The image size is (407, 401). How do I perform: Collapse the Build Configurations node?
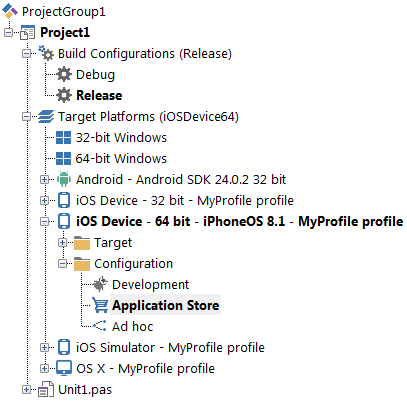coord(26,53)
